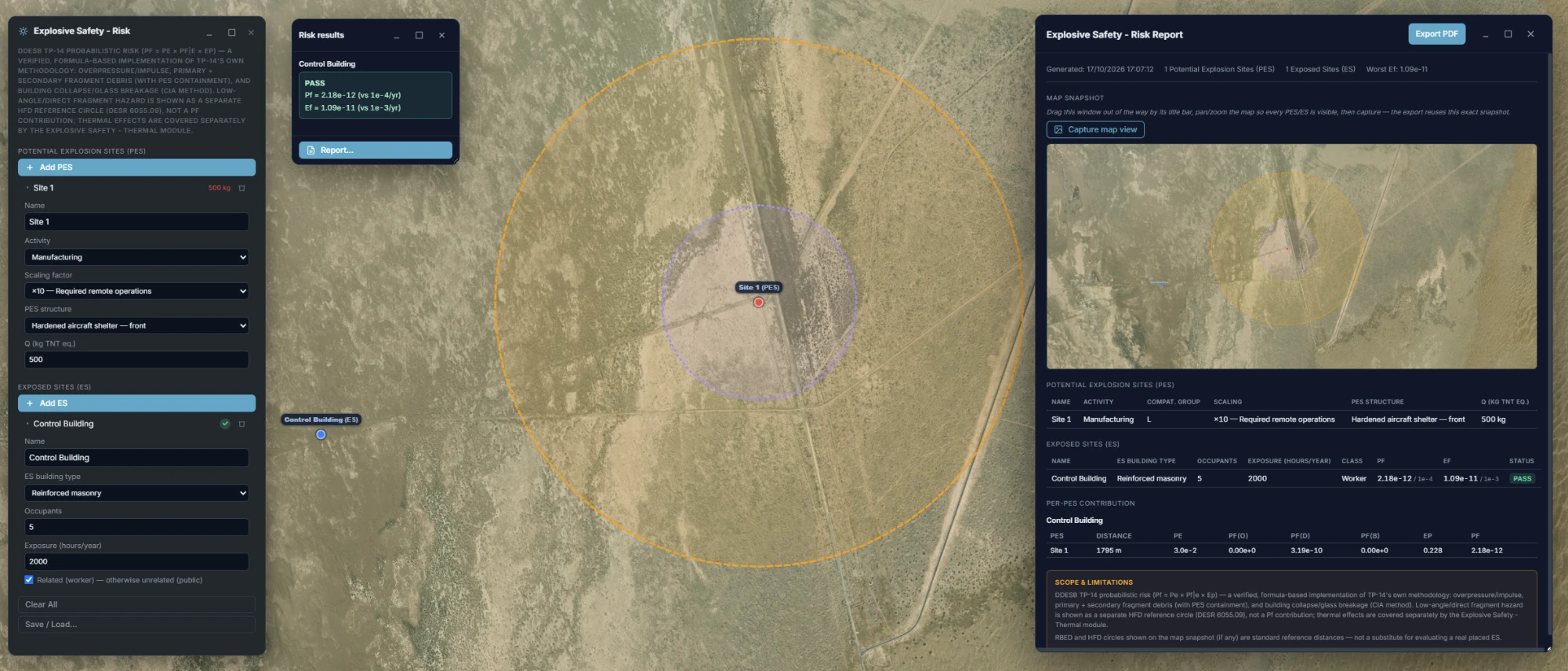The height and width of the screenshot is (671, 1568).
Task: Click the 'Hardened aircraft shelter — front' report cell
Action: 1407,420
